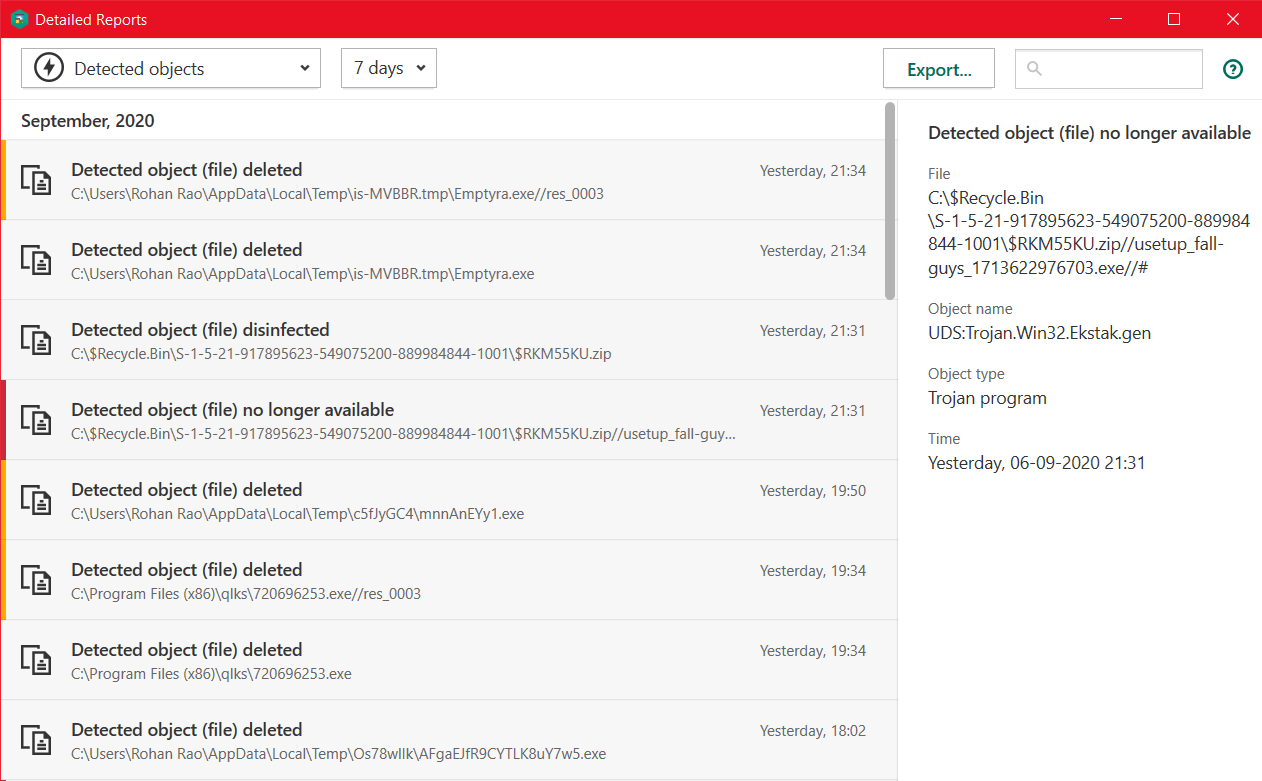The width and height of the screenshot is (1262, 781).
Task: Click file icon of mnnAnEYy1.exe entry
Action: pyautogui.click(x=37, y=500)
